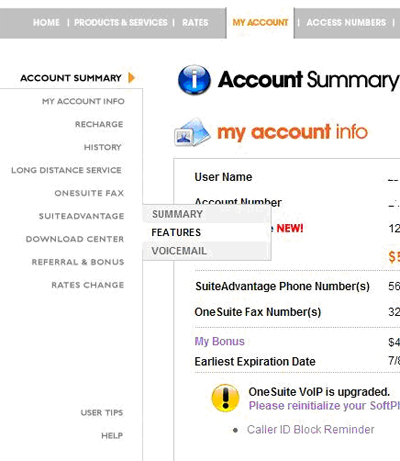400x461 pixels.
Task: Go to Download Center in sidebar
Action: pyautogui.click(x=75, y=239)
